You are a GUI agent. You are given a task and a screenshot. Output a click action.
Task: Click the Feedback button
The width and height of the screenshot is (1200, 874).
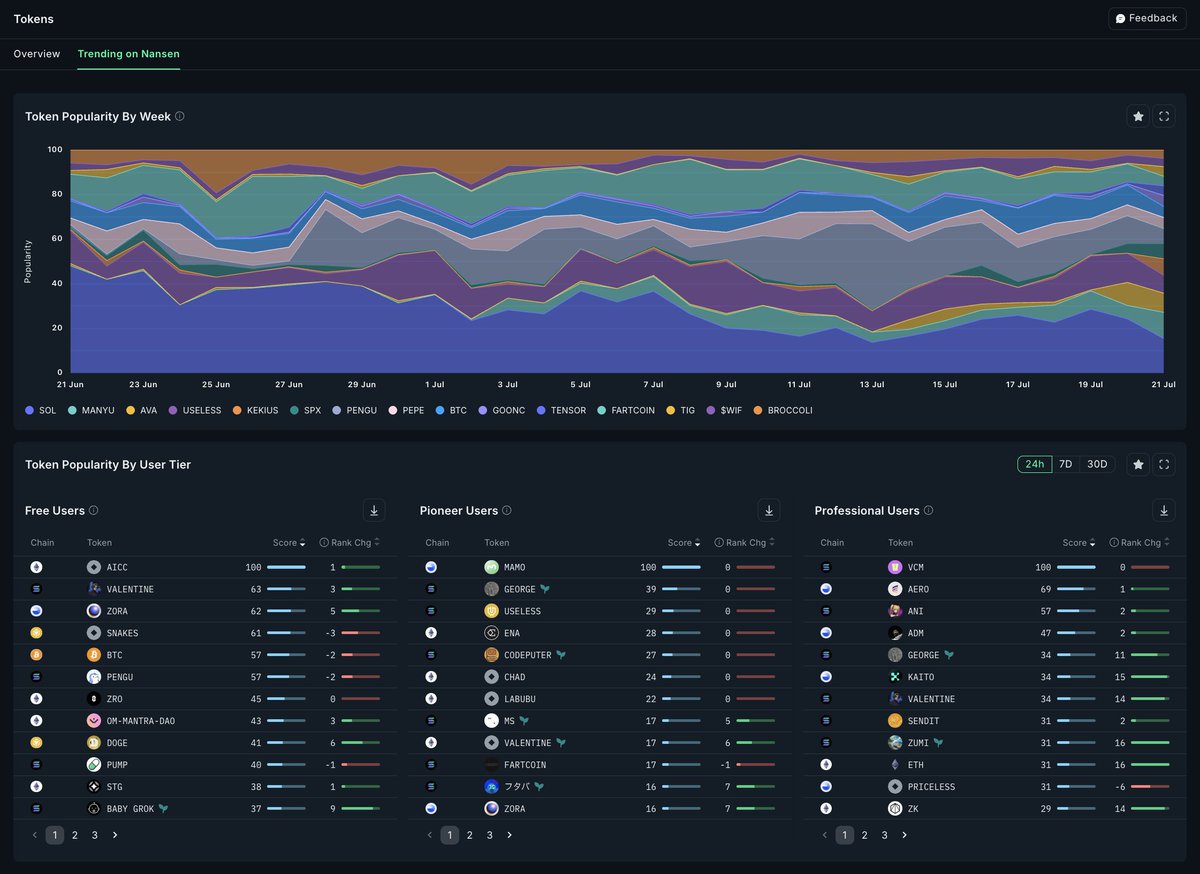[1147, 18]
